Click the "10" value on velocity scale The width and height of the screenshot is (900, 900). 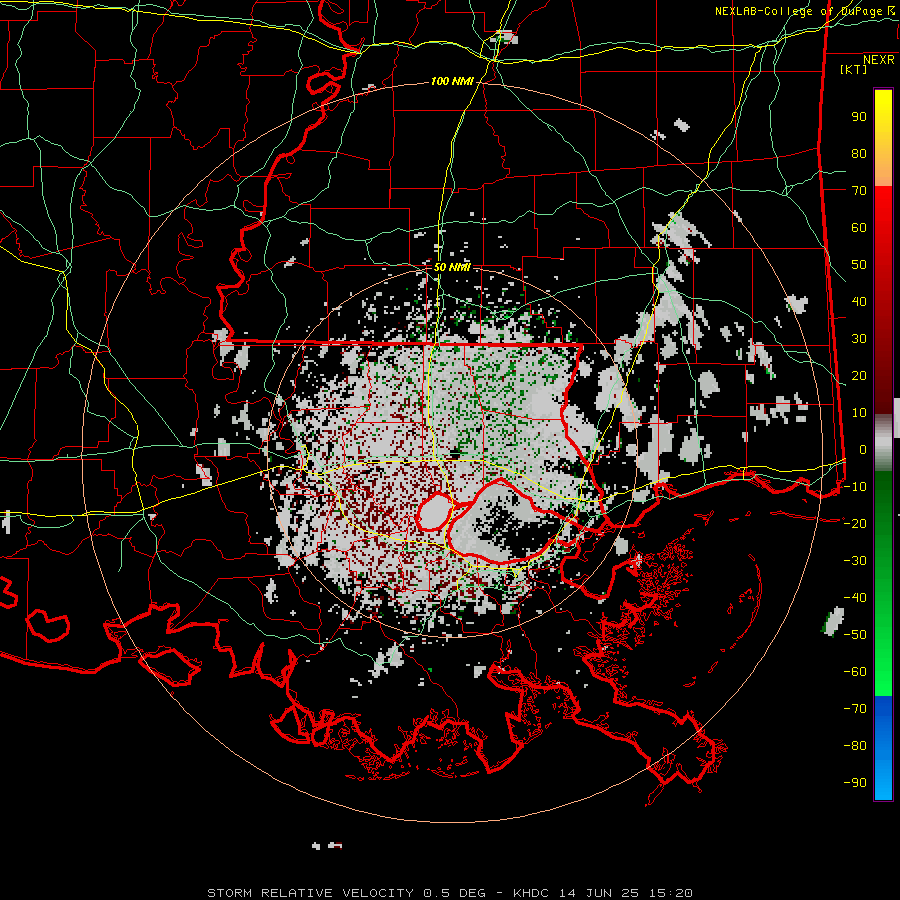pos(859,413)
